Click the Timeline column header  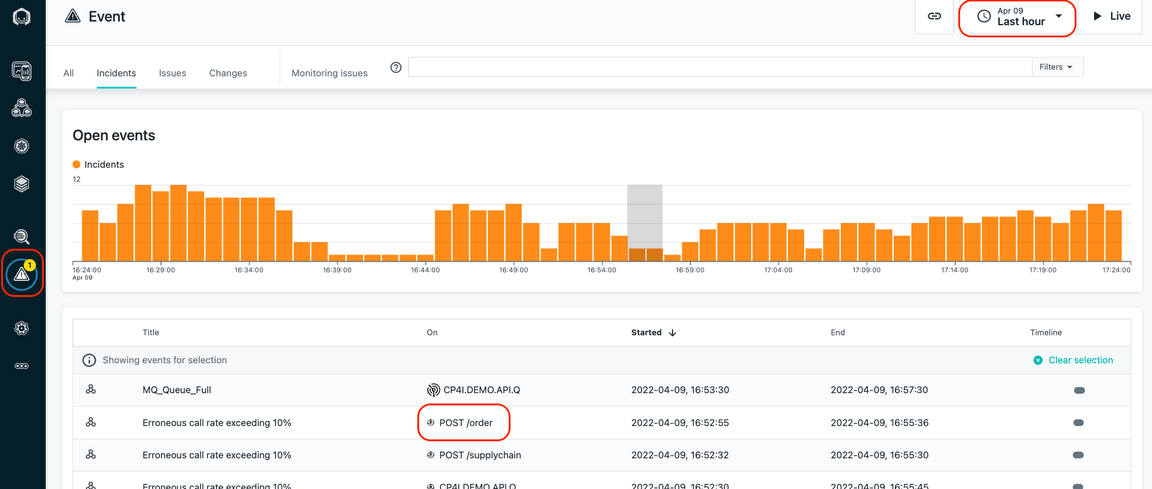coord(1045,333)
